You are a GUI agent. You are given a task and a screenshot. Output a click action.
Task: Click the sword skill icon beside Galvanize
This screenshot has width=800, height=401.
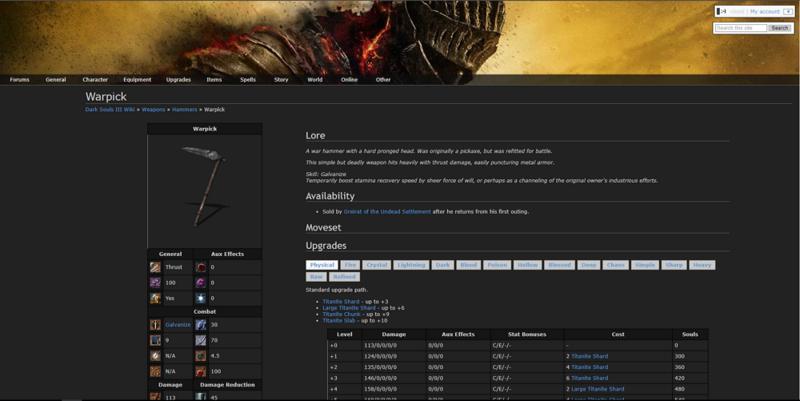pyautogui.click(x=155, y=324)
